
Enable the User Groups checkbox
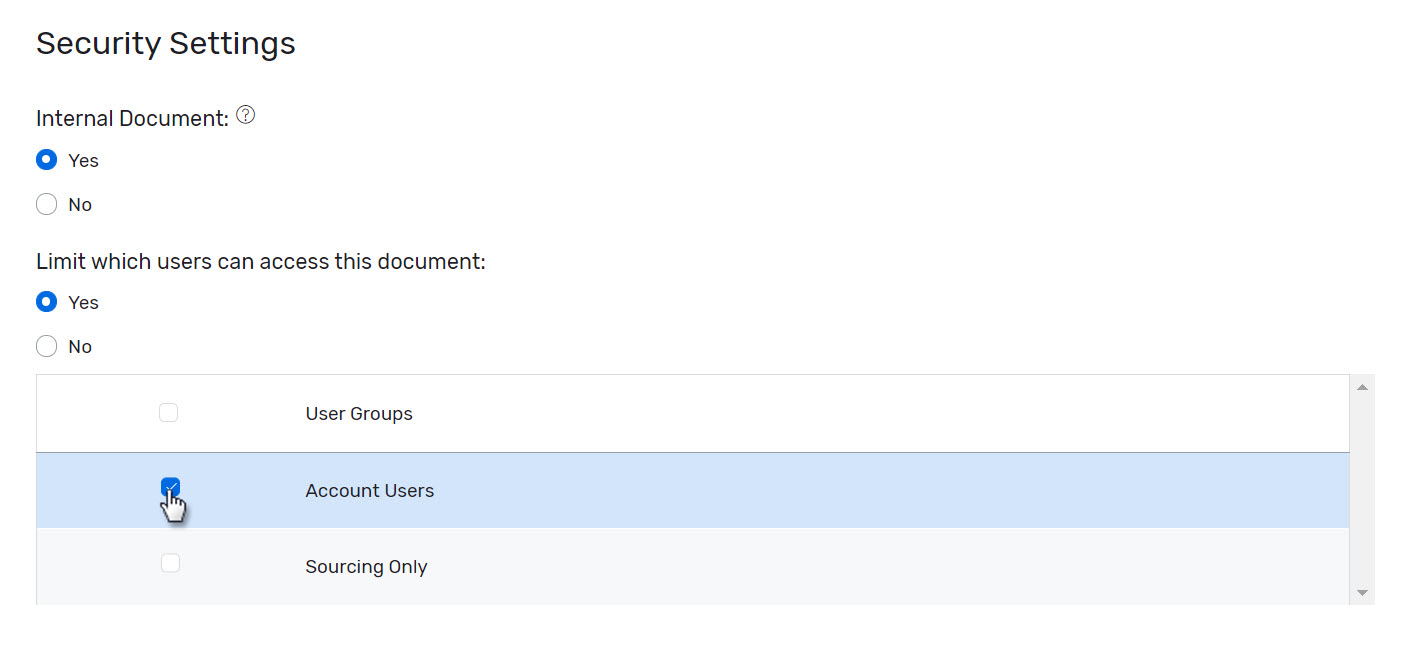pos(168,411)
